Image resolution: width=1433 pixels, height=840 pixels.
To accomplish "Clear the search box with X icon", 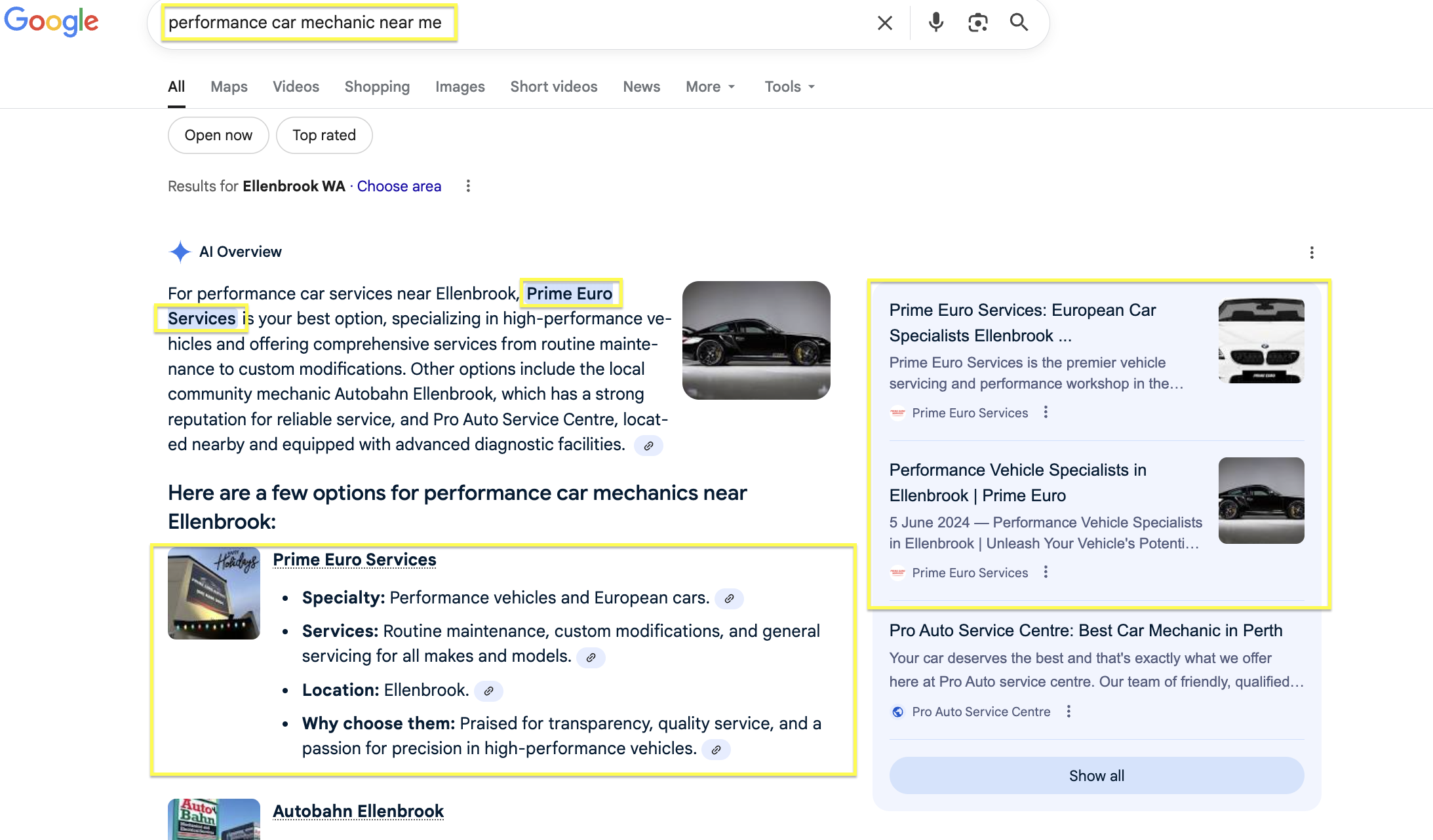I will [884, 23].
